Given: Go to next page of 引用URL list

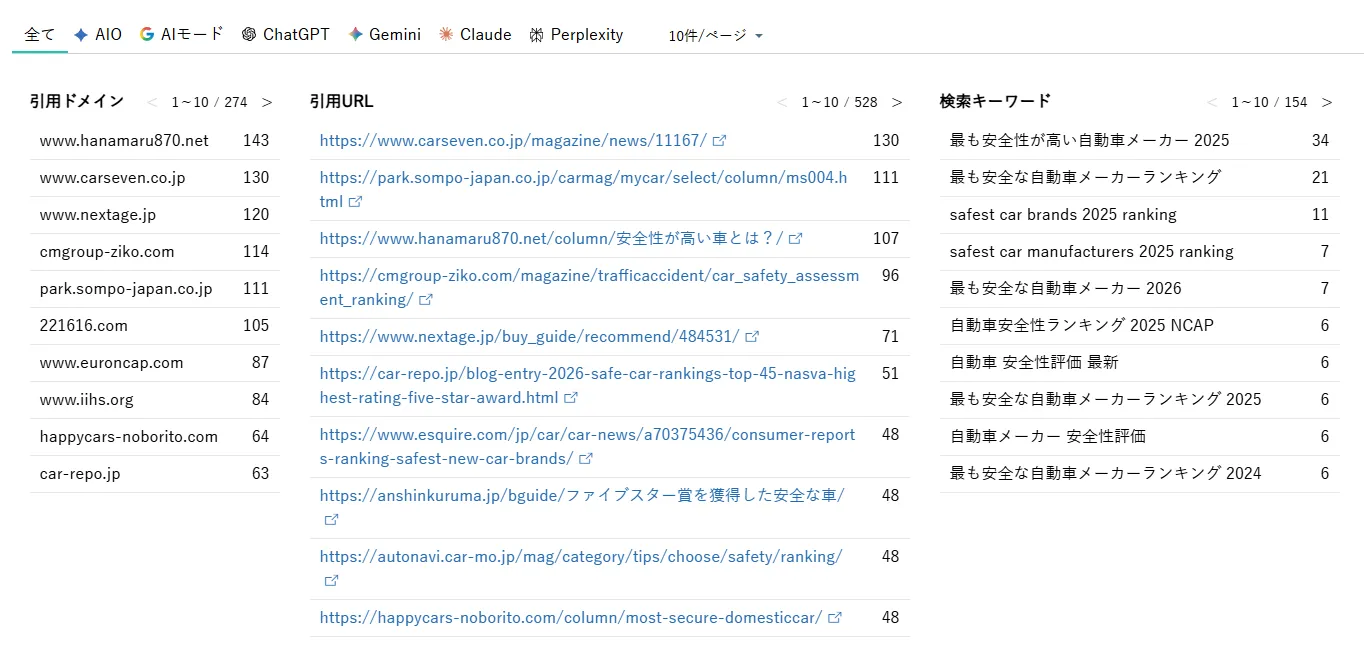Looking at the screenshot, I should (897, 102).
